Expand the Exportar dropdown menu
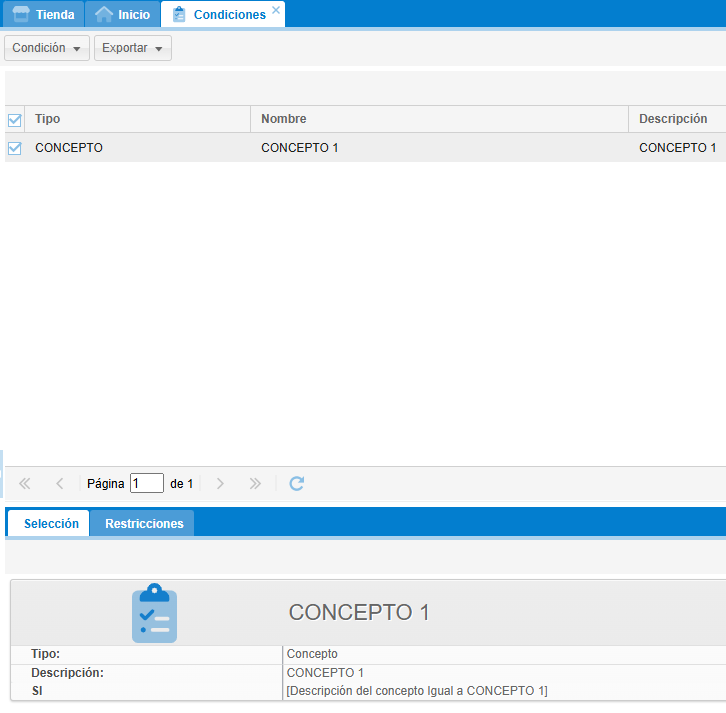This screenshot has width=726, height=713. [x=132, y=48]
